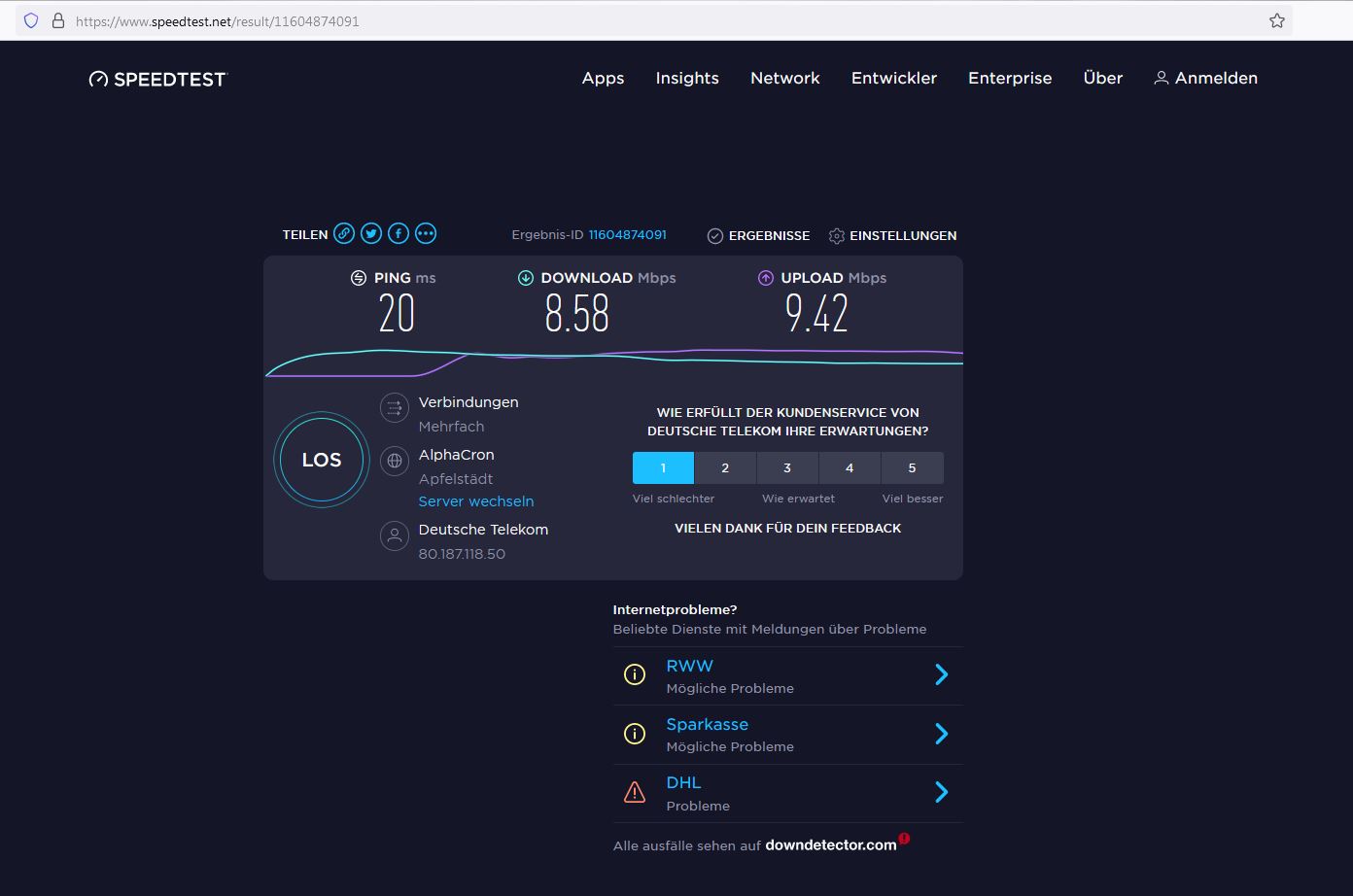
Task: Select rating 3 Wie erwartet
Action: tap(787, 467)
